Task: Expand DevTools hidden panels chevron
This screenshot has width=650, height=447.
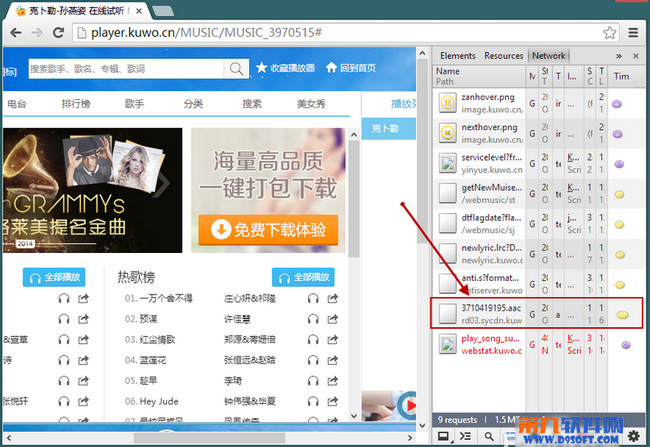Action: pos(619,56)
